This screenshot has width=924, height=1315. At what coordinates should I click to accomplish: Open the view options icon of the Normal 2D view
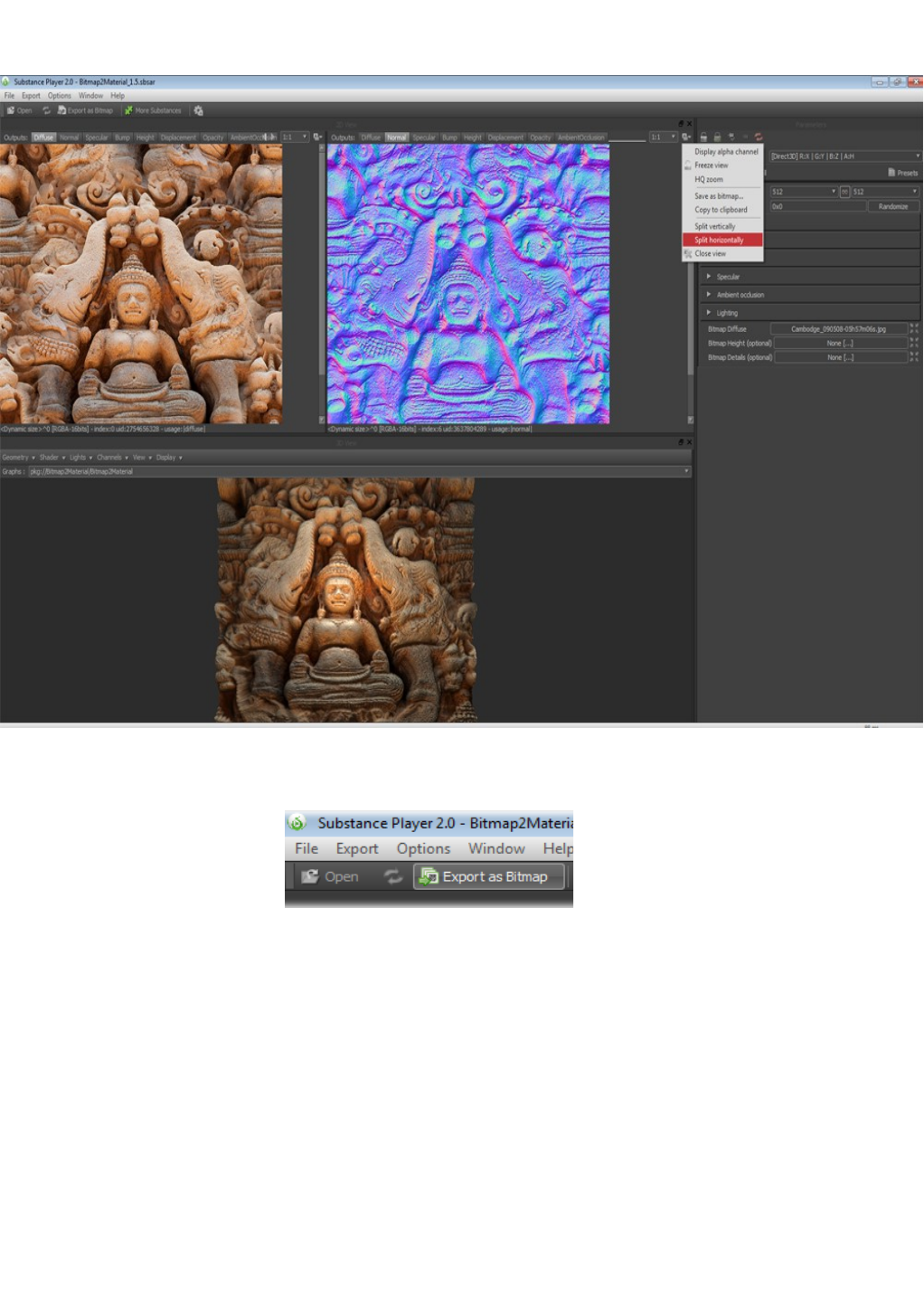coord(686,137)
